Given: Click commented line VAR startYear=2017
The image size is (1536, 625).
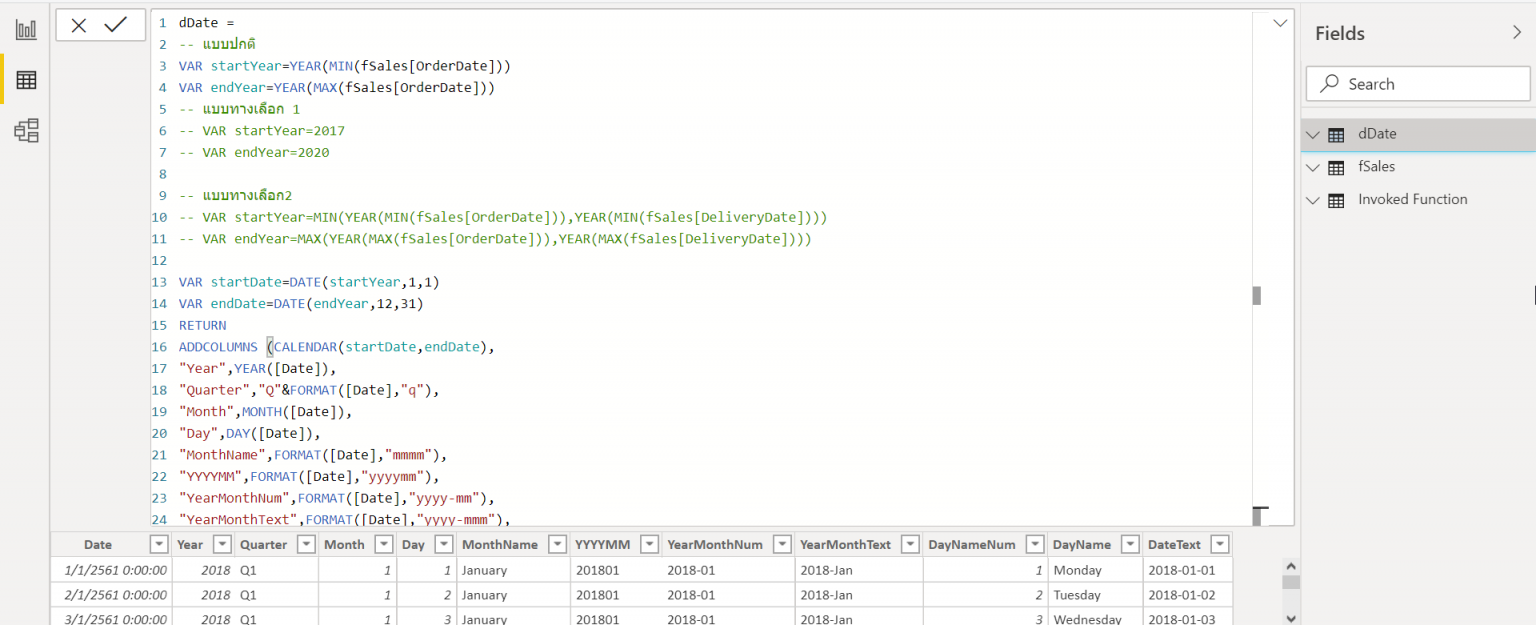Looking at the screenshot, I should pos(262,130).
